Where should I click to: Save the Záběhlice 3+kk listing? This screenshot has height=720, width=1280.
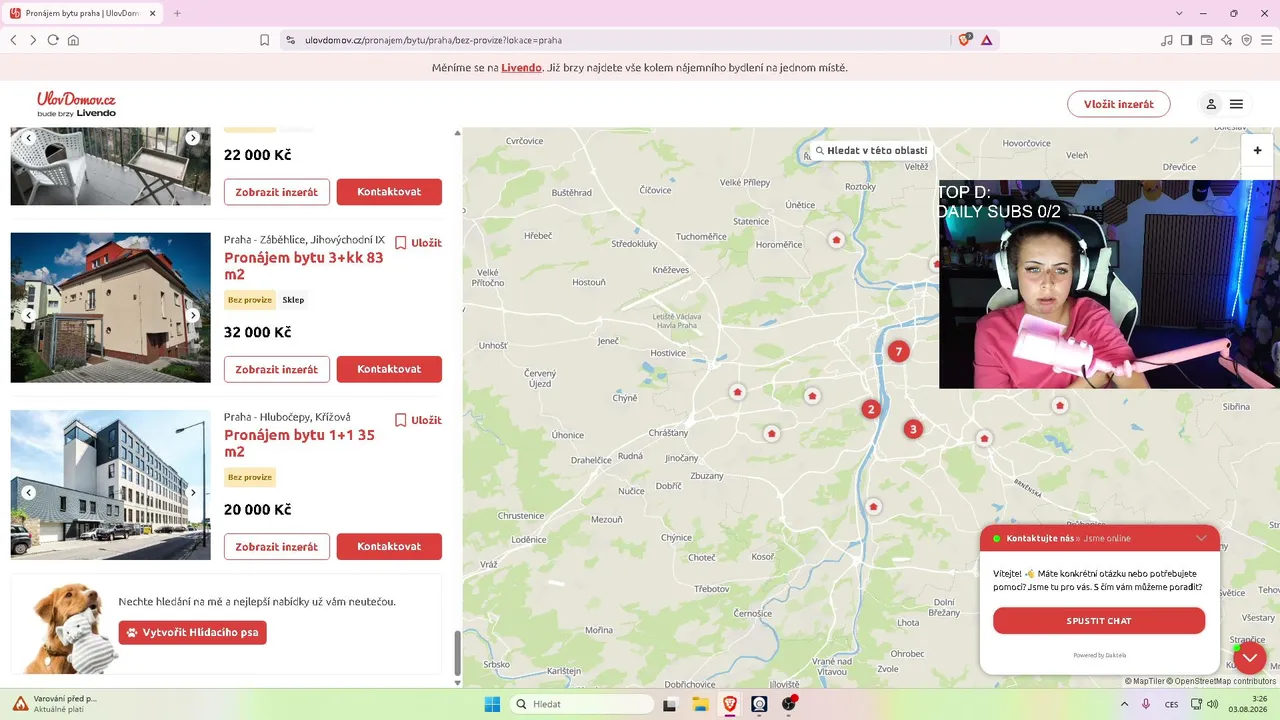click(418, 243)
